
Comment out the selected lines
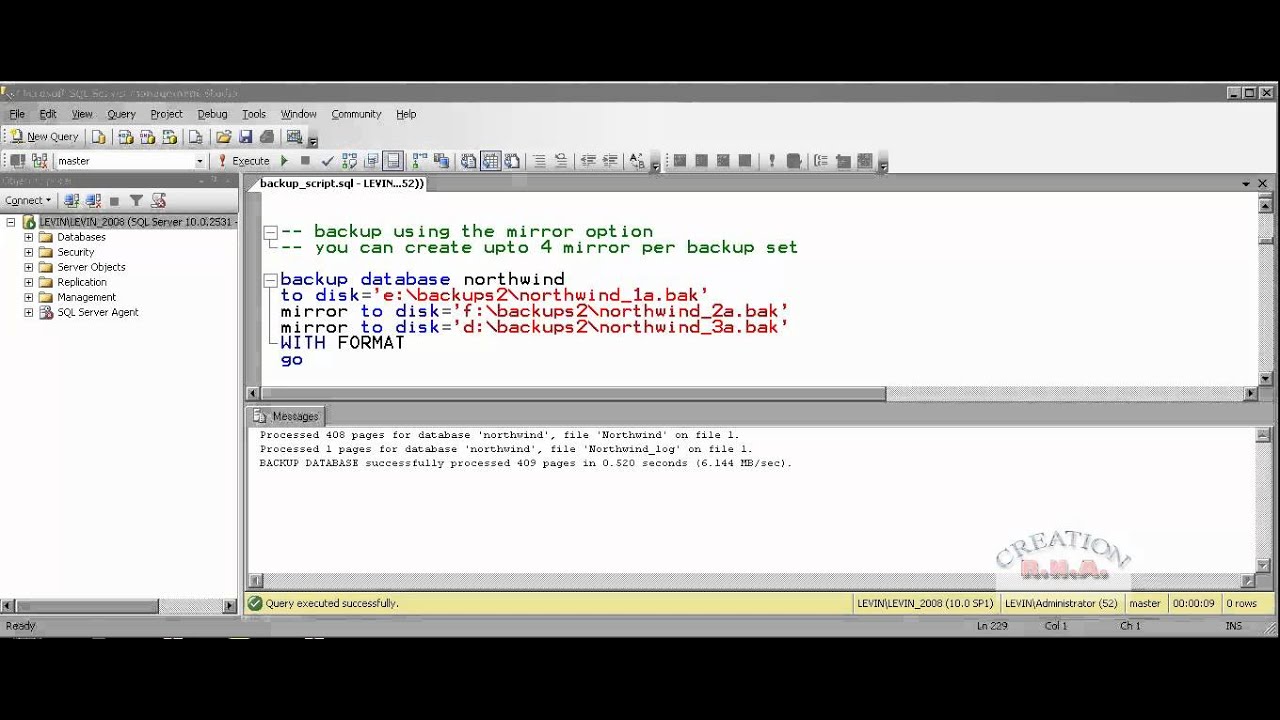[539, 161]
